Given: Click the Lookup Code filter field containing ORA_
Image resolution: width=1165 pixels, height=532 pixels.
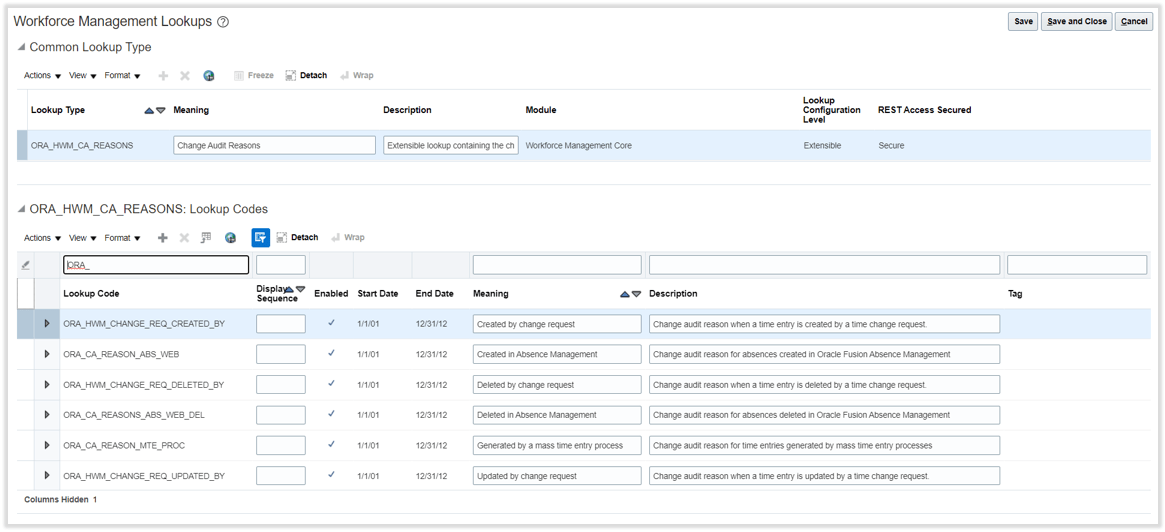Looking at the screenshot, I should (156, 265).
